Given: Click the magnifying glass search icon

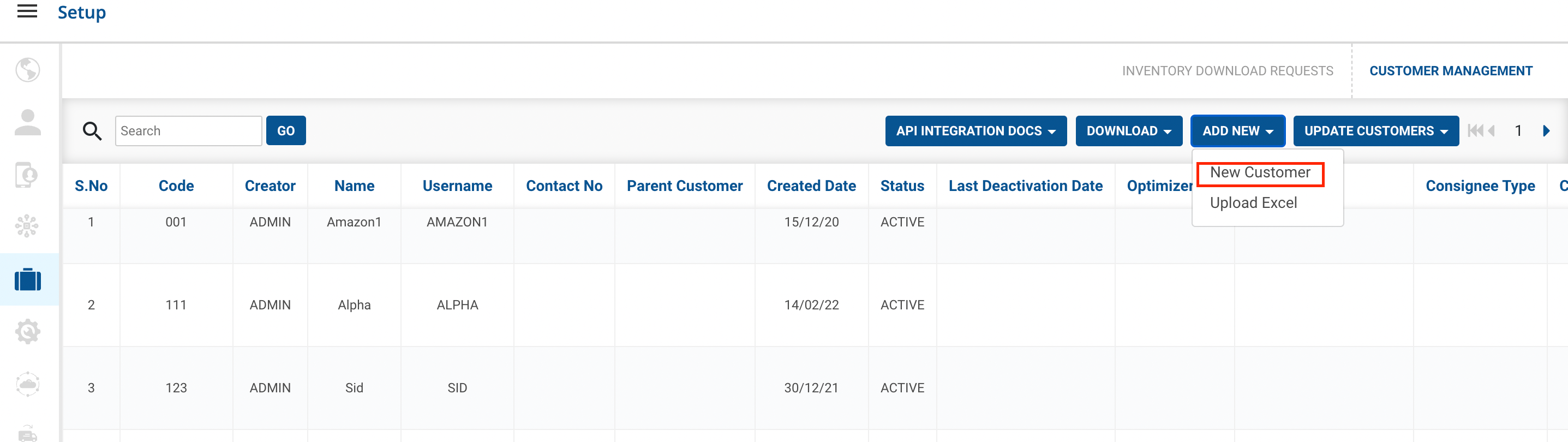Looking at the screenshot, I should [x=92, y=131].
